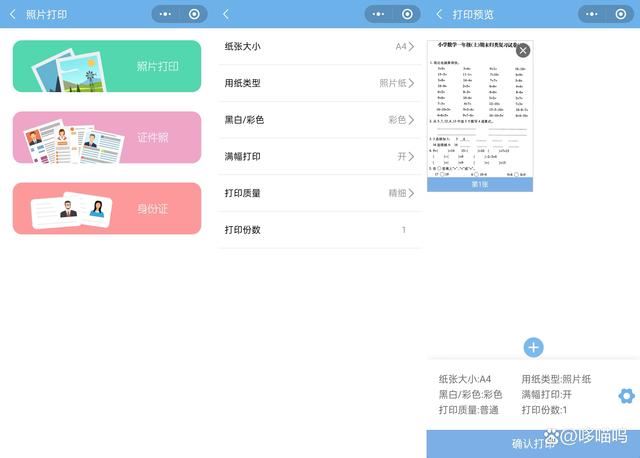Image resolution: width=640 pixels, height=458 pixels.
Task: Go back from the print settings screen
Action: 226,14
